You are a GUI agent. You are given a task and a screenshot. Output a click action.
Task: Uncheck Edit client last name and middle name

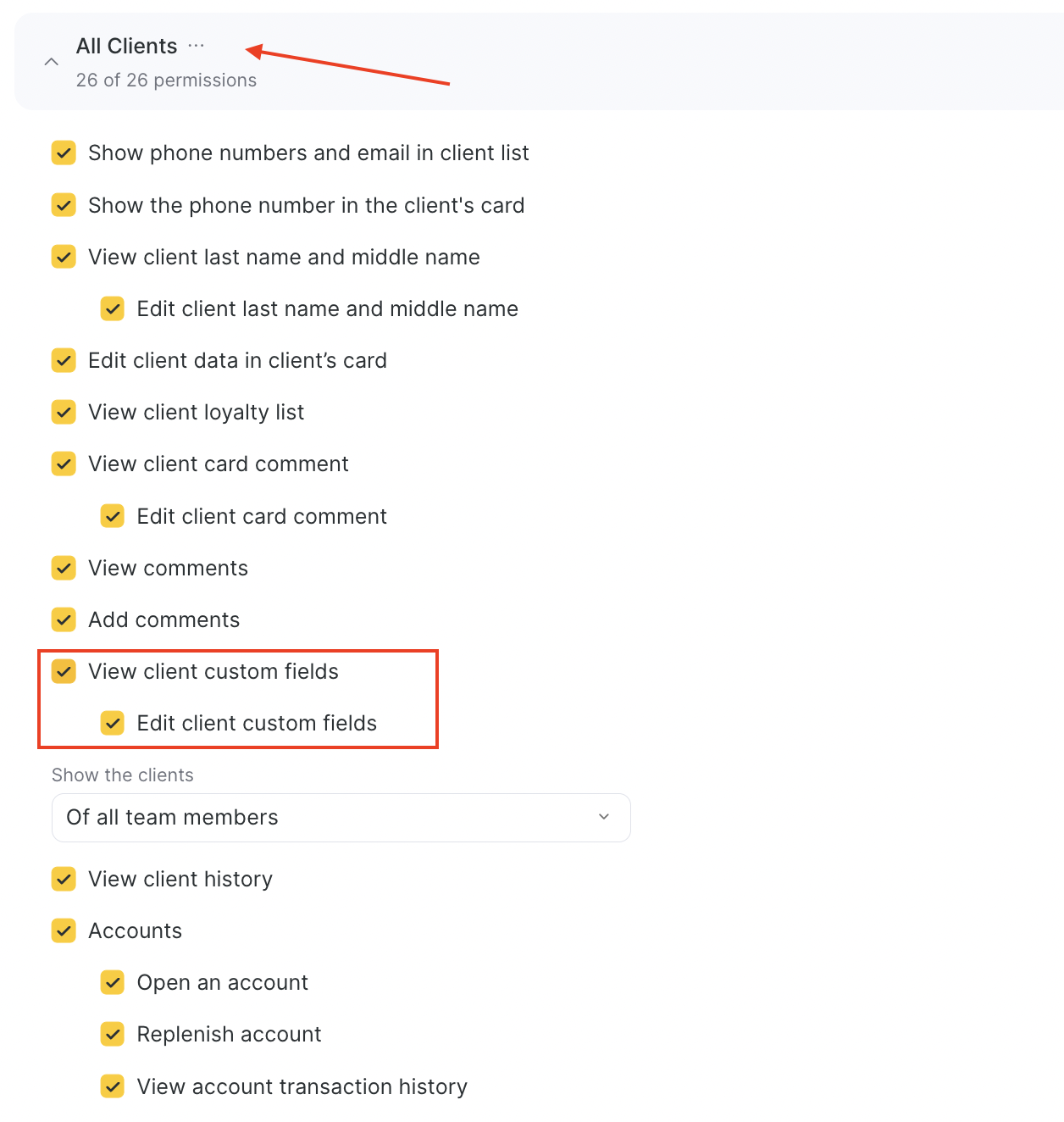[x=113, y=308]
